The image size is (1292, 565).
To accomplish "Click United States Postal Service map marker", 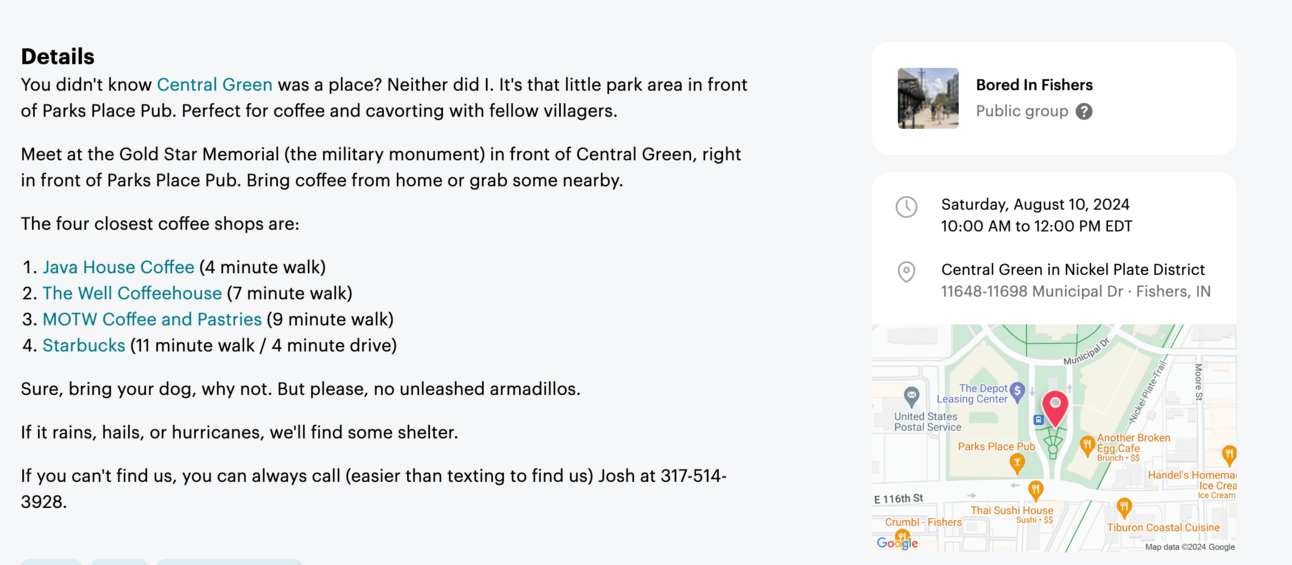I will click(x=911, y=397).
